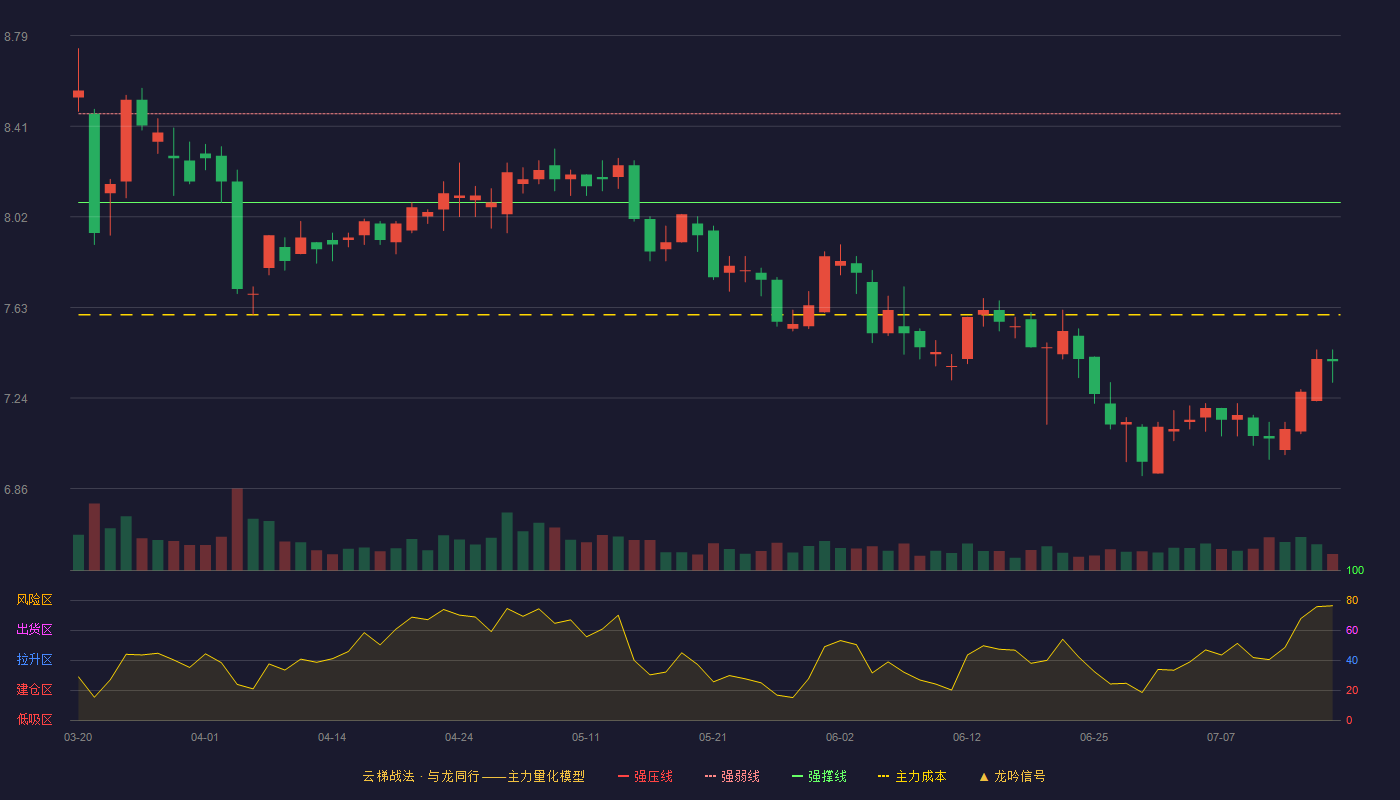This screenshot has width=1400, height=800.
Task: Click the last green candlestick on the right
Action: [1332, 360]
